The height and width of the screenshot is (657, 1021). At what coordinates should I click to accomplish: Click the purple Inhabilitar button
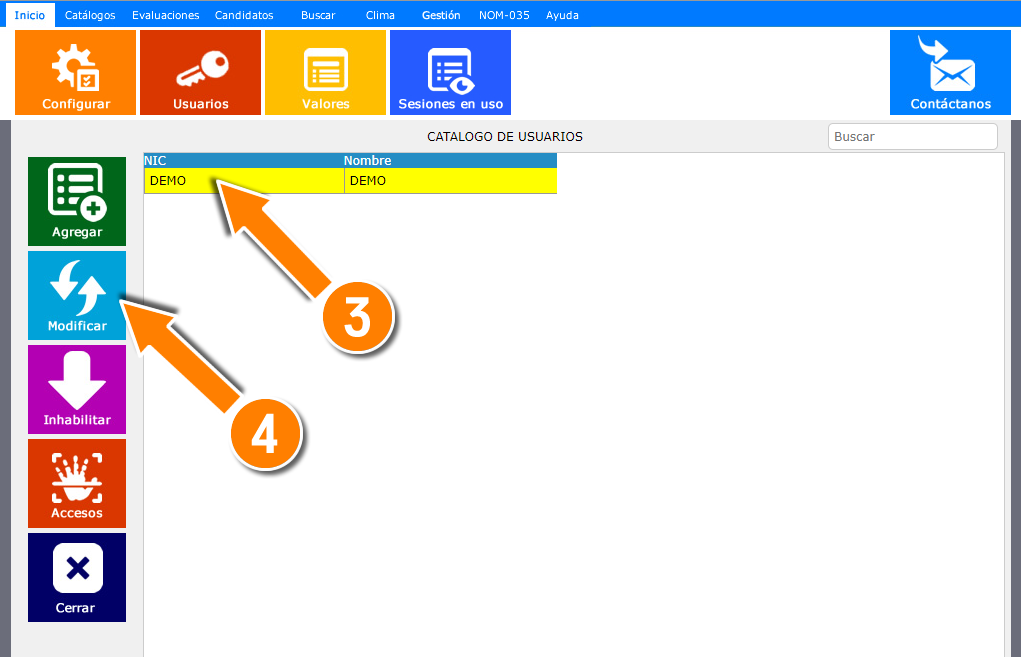click(77, 389)
